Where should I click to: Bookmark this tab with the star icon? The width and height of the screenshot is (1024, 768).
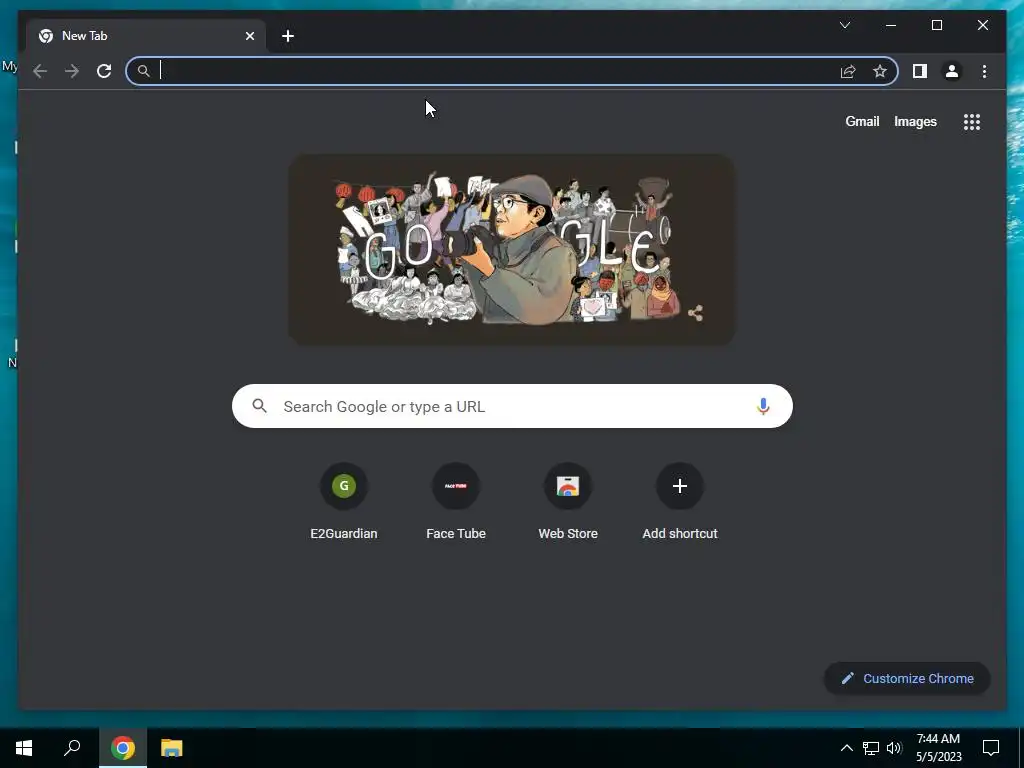[880, 71]
